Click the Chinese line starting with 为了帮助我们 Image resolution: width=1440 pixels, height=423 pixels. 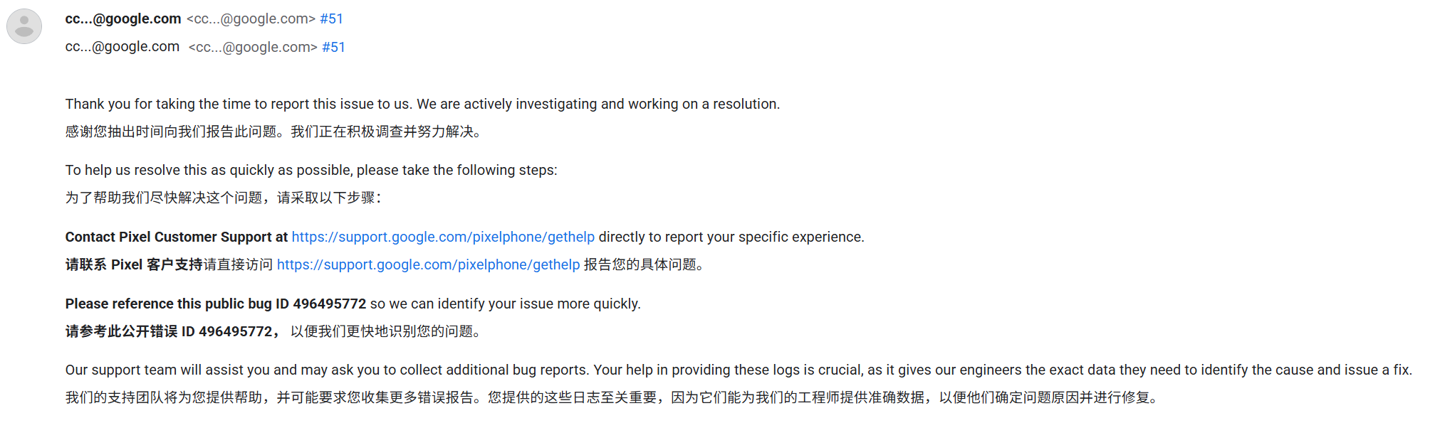(x=220, y=198)
